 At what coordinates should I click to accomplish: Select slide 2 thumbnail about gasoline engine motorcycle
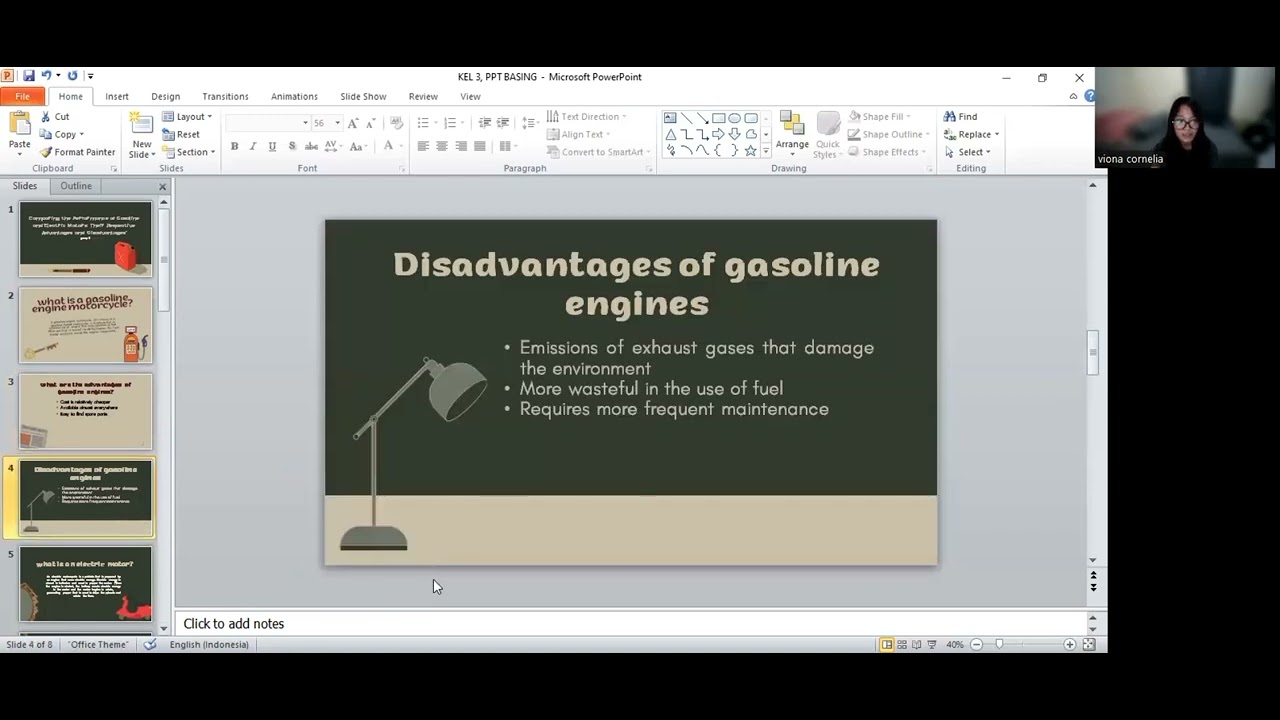click(86, 325)
